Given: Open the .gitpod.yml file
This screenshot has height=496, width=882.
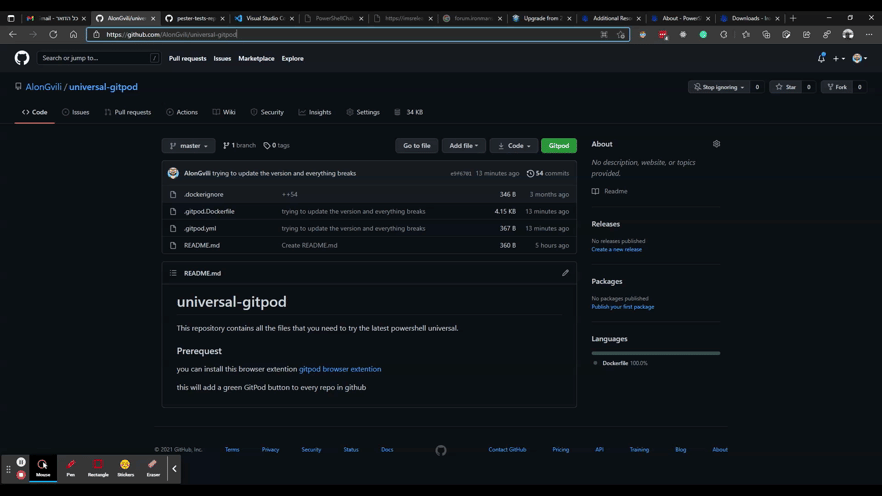Looking at the screenshot, I should (200, 228).
